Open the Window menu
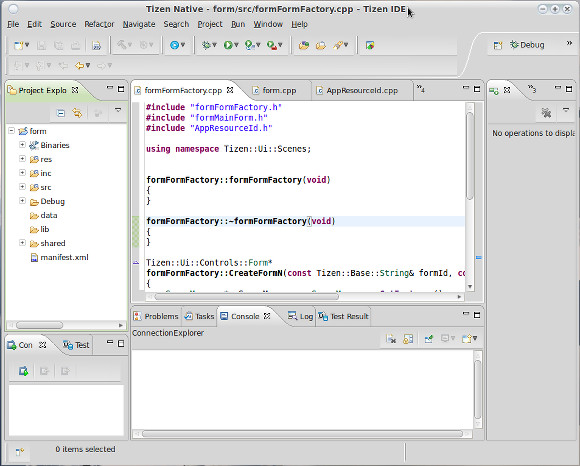 [x=268, y=24]
